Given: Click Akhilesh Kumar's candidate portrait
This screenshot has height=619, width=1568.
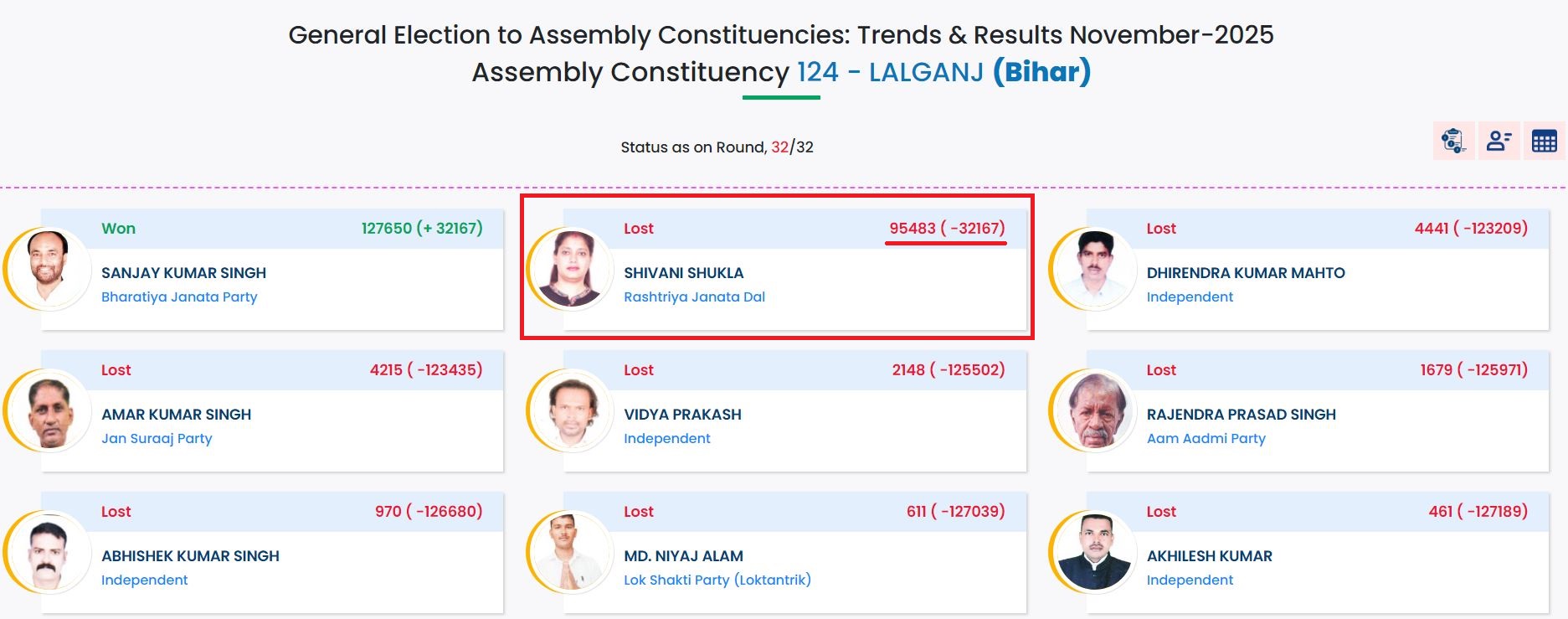Looking at the screenshot, I should click(x=1095, y=552).
